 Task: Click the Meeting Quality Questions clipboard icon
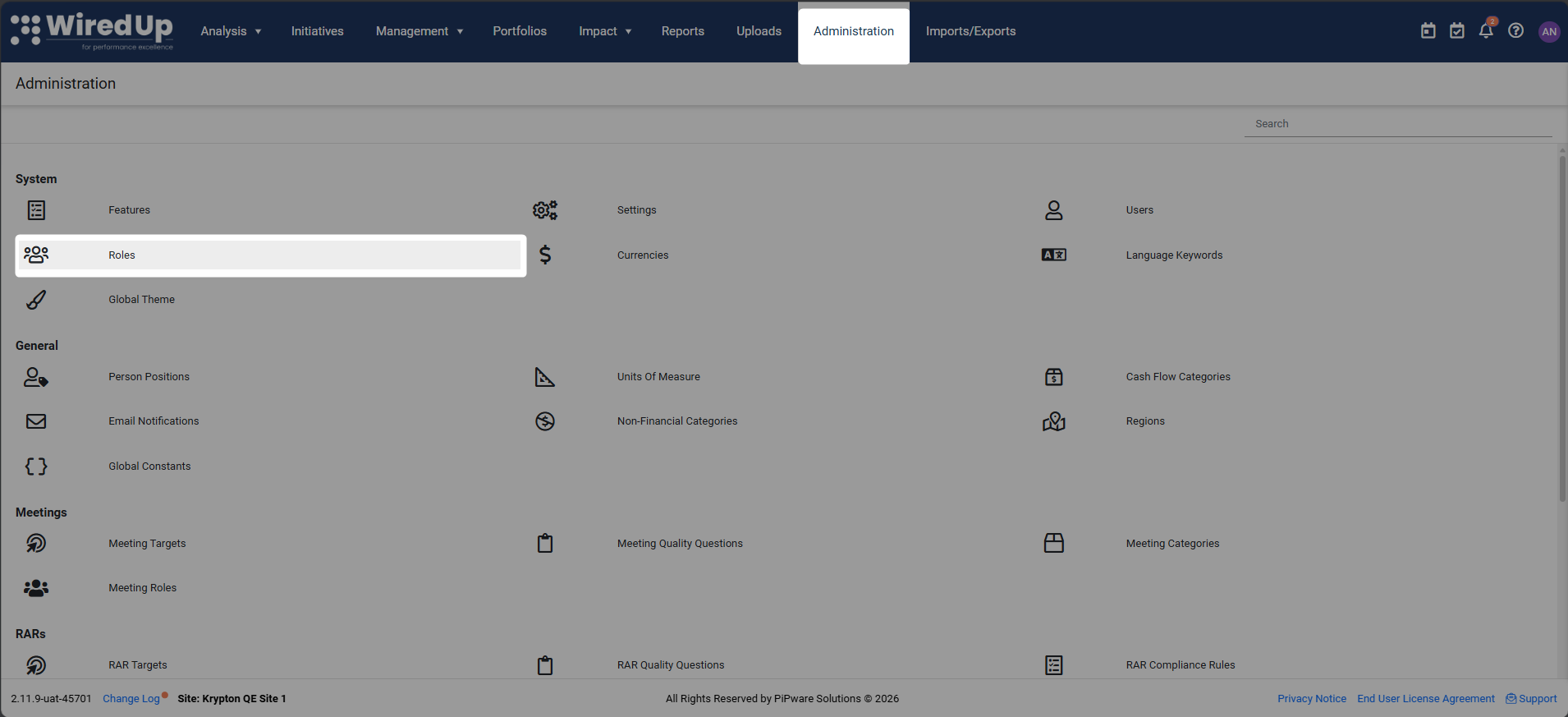coord(545,544)
